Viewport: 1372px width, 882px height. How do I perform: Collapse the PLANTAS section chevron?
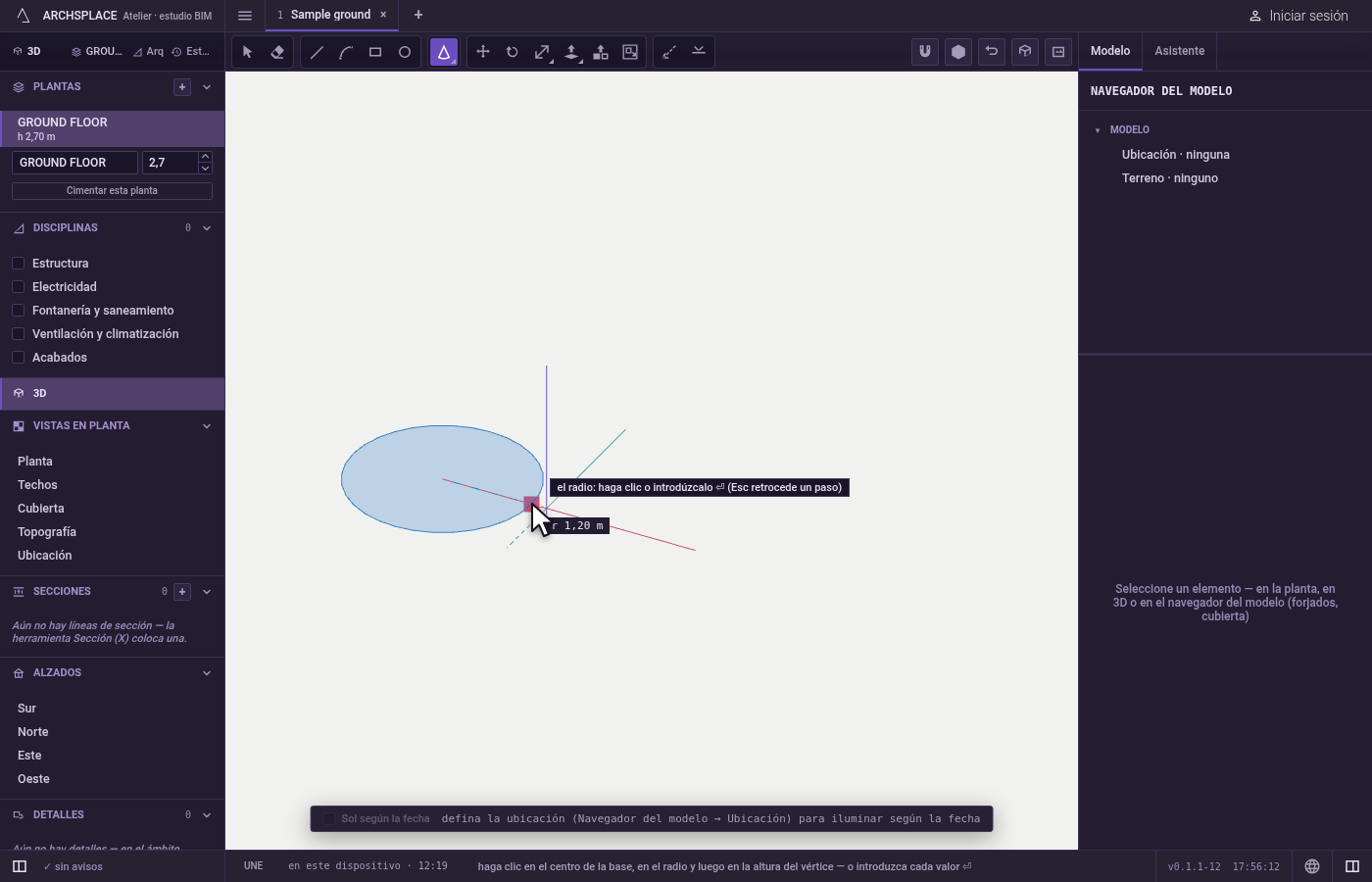[x=207, y=87]
